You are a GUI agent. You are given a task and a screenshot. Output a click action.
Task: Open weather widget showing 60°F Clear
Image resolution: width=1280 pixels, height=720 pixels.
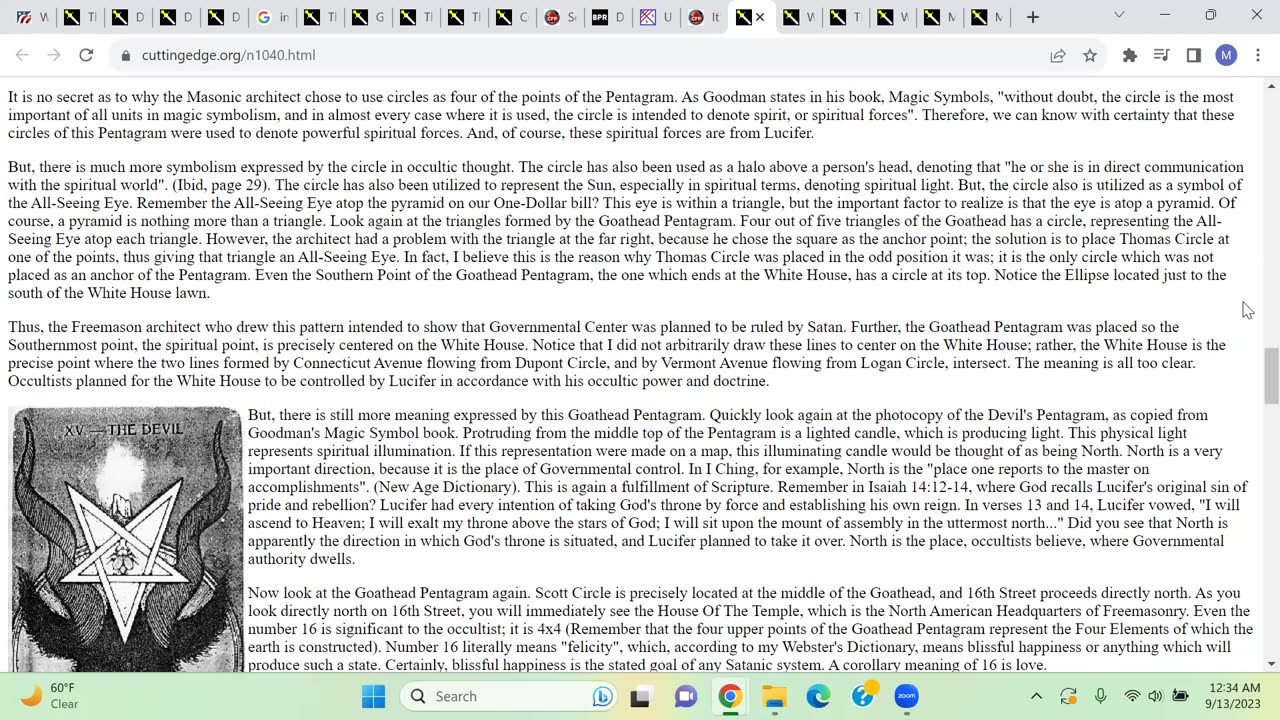50,696
